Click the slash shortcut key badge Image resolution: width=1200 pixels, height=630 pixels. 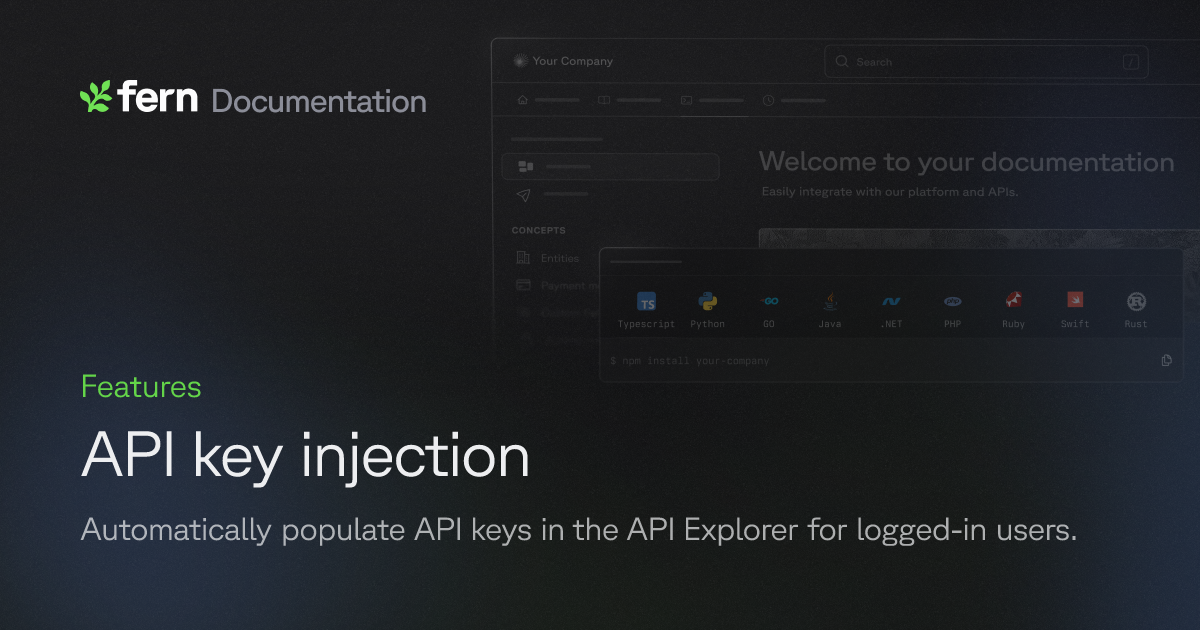(x=1131, y=62)
